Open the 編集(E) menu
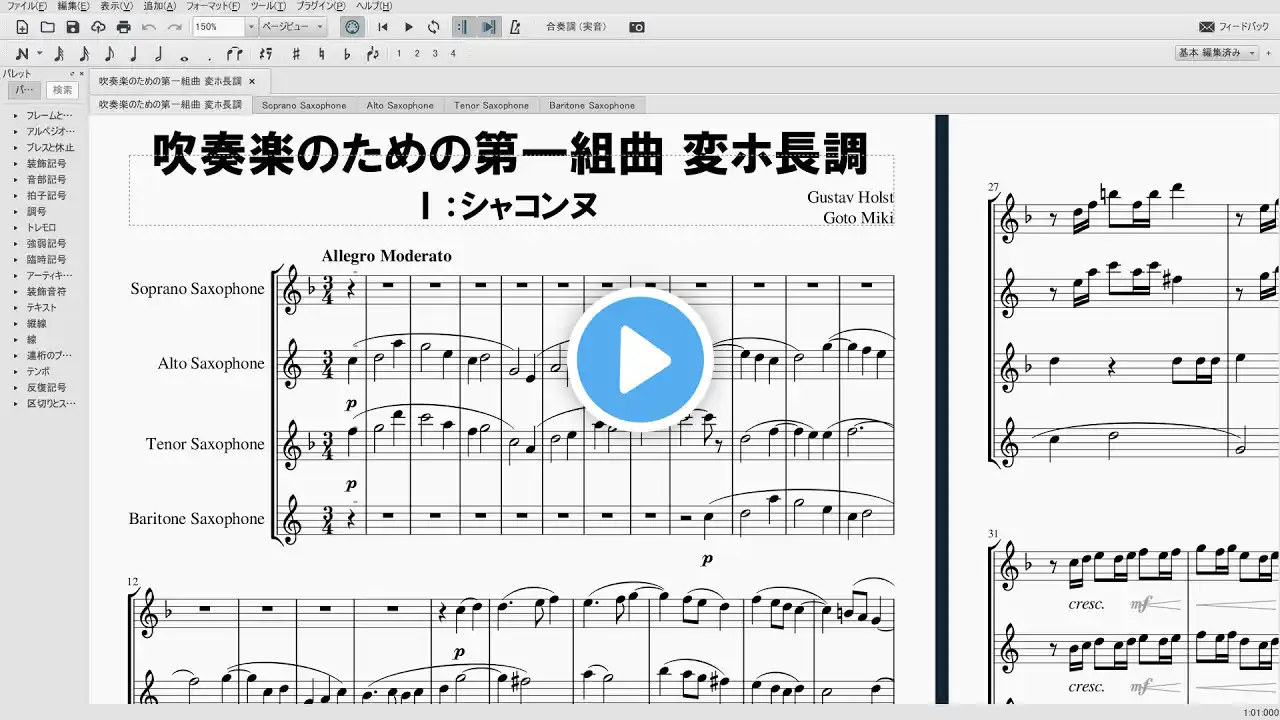1280x720 pixels. [73, 6]
